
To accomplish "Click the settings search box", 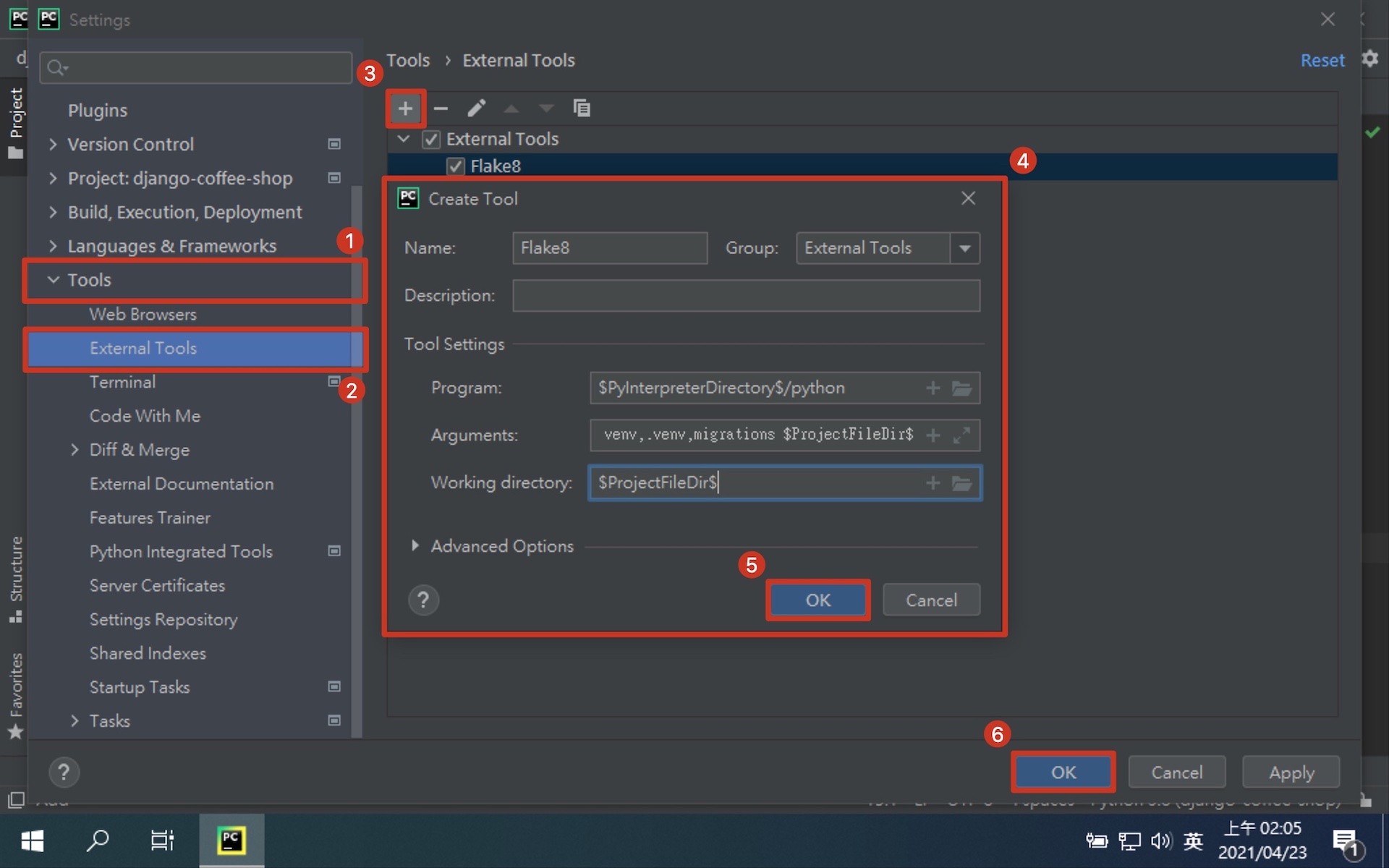I will tap(196, 68).
